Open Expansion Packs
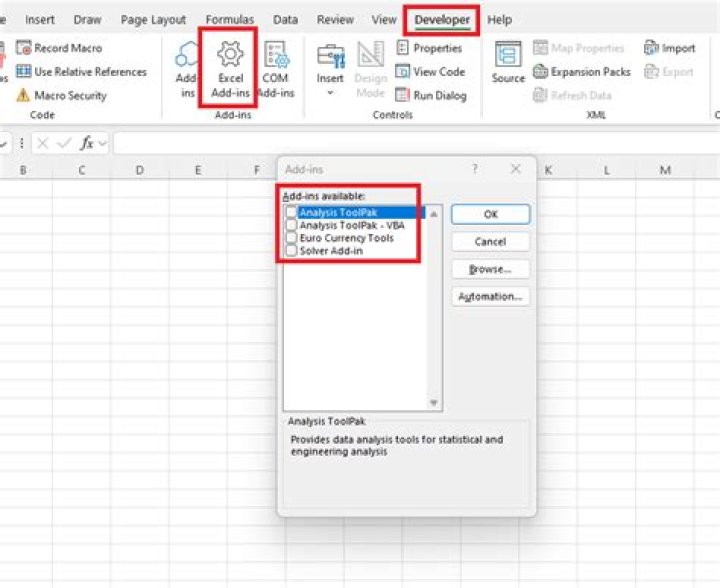This screenshot has width=720, height=588. tap(582, 72)
